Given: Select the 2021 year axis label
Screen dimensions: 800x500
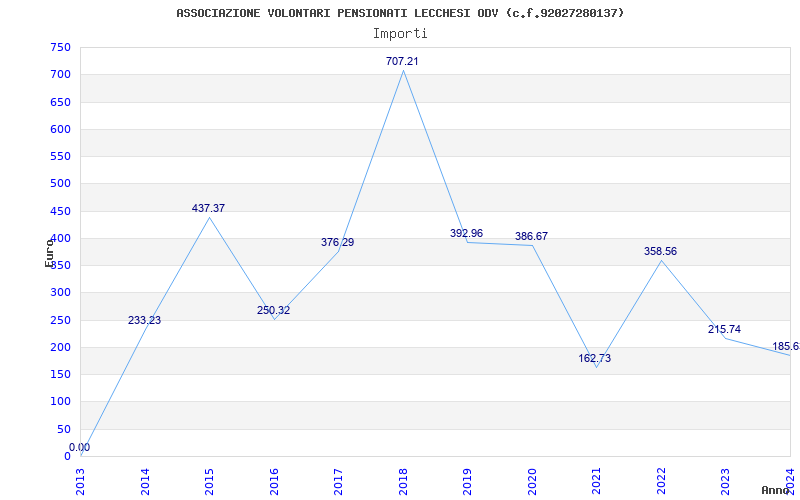Looking at the screenshot, I should pos(596,481).
